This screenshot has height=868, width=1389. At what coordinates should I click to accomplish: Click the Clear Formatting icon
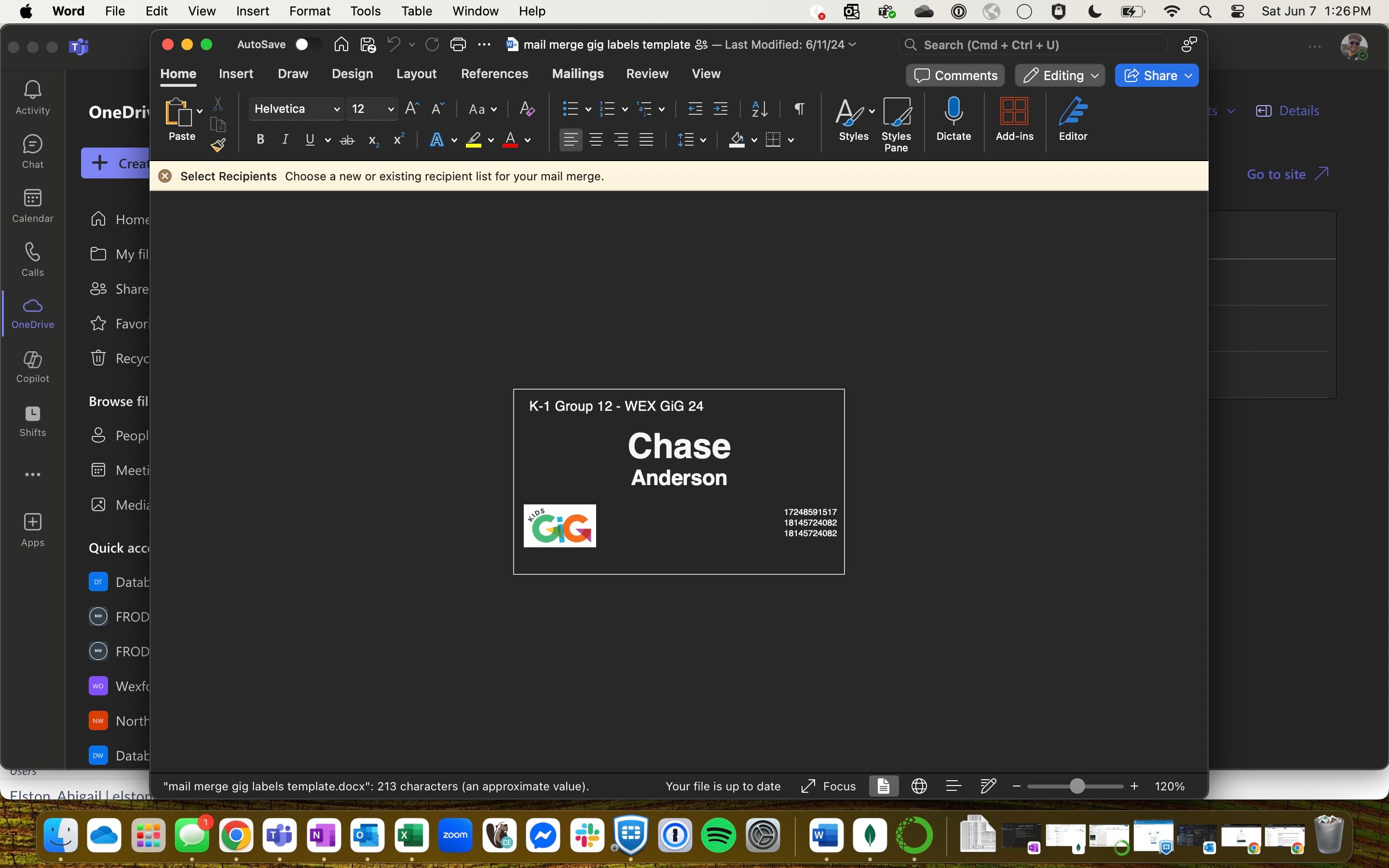click(526, 108)
